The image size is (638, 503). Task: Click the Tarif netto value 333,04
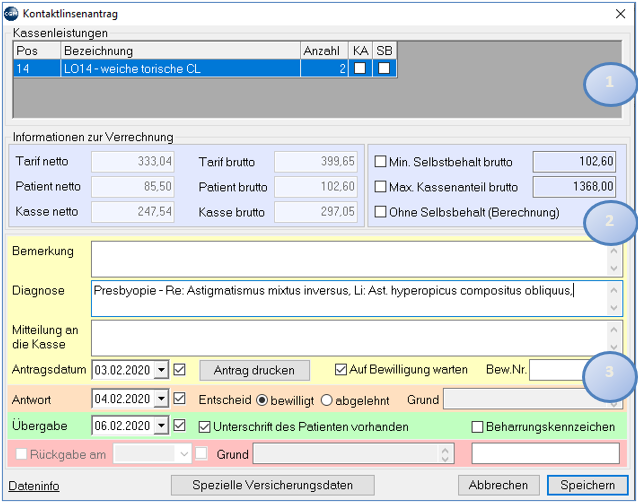(x=133, y=162)
